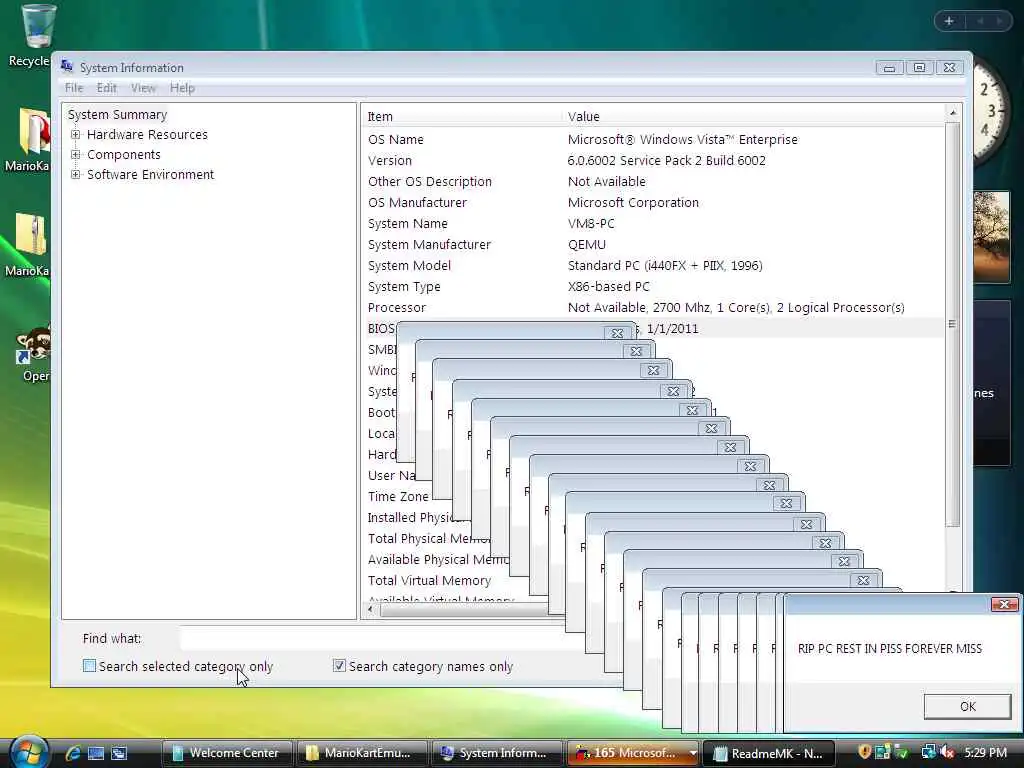Toggle Search category names only checkbox
The image size is (1024, 768).
(x=339, y=665)
